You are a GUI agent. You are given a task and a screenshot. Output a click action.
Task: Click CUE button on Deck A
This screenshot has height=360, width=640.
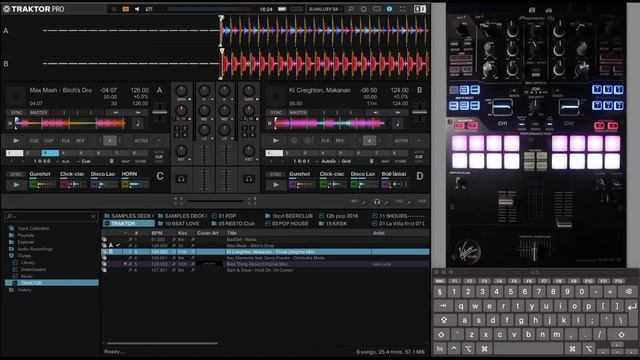(34, 140)
